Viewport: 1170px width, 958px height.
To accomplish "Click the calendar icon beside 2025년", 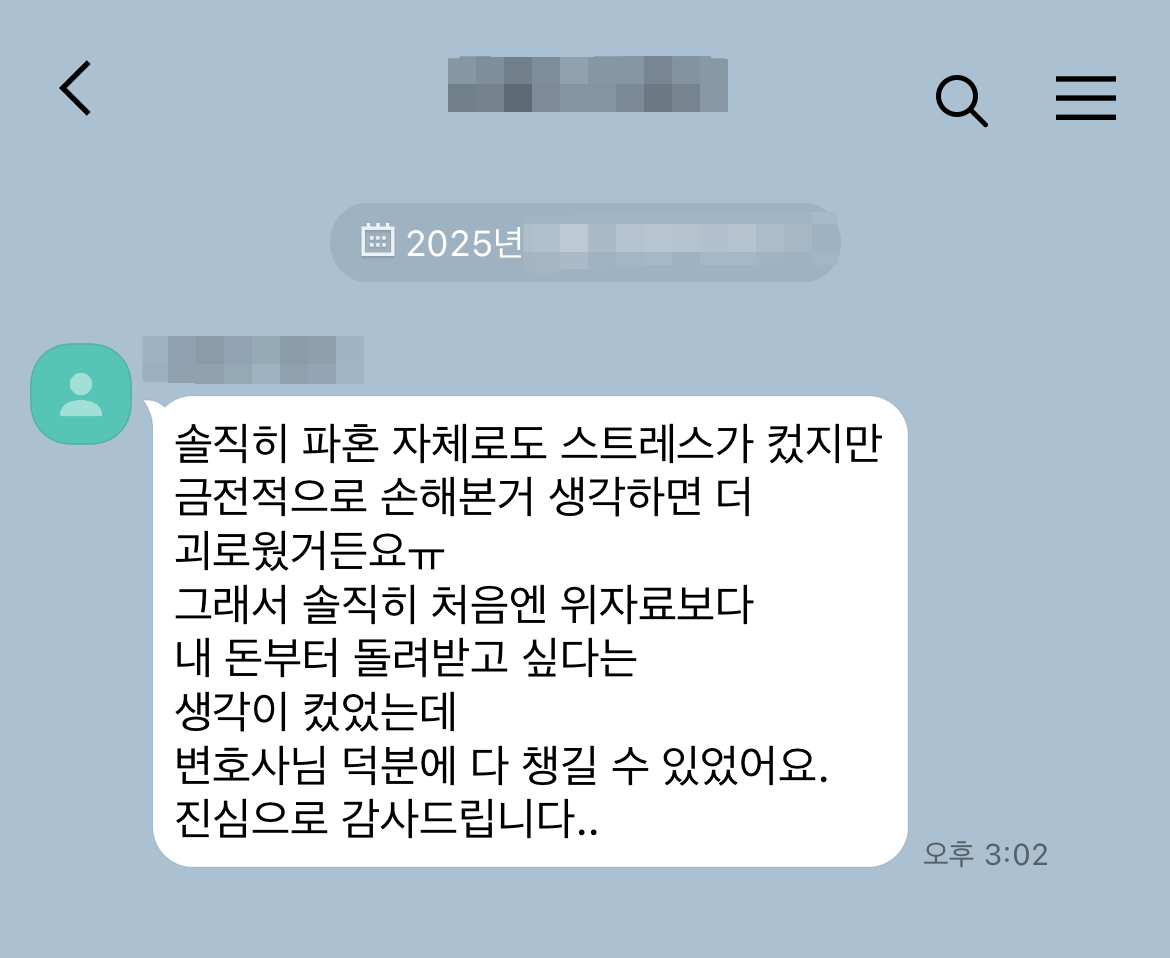I will coord(378,240).
